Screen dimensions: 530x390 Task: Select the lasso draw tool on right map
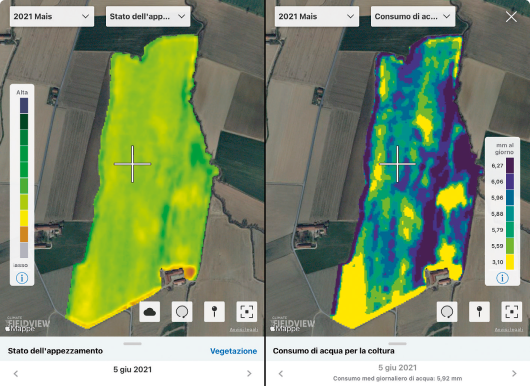(x=447, y=312)
